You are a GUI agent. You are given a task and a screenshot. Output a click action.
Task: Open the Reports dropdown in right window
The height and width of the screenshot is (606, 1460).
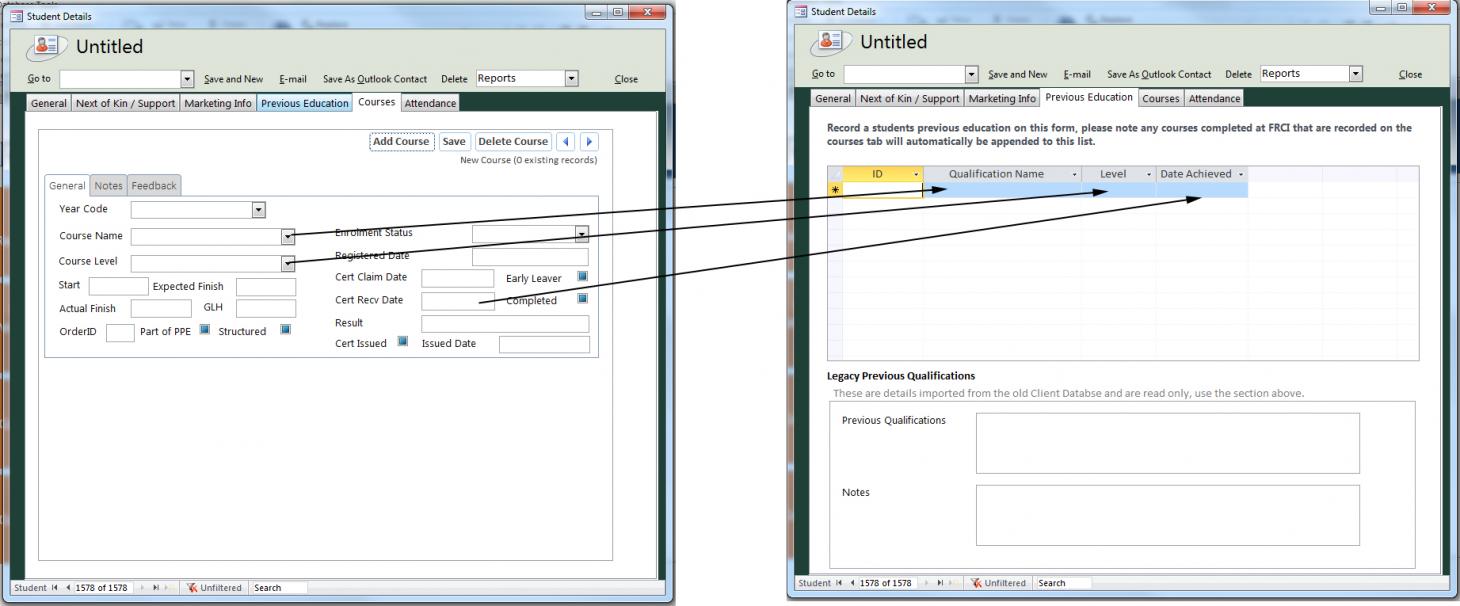[x=1356, y=73]
